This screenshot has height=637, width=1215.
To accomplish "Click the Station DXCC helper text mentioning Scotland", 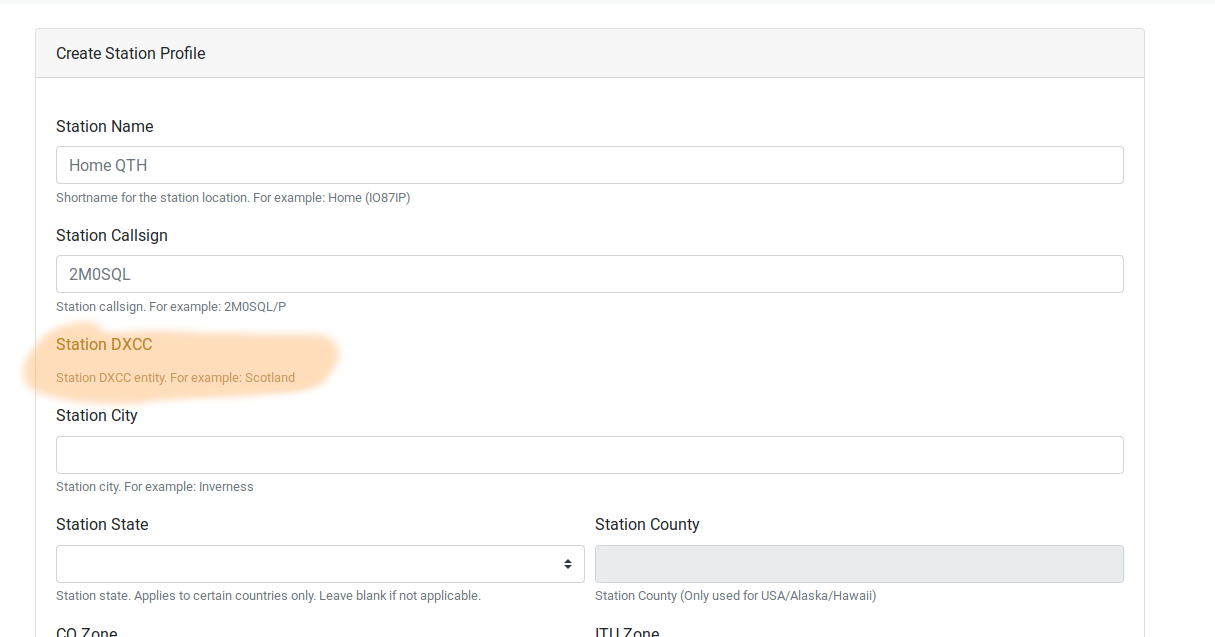I will [175, 377].
